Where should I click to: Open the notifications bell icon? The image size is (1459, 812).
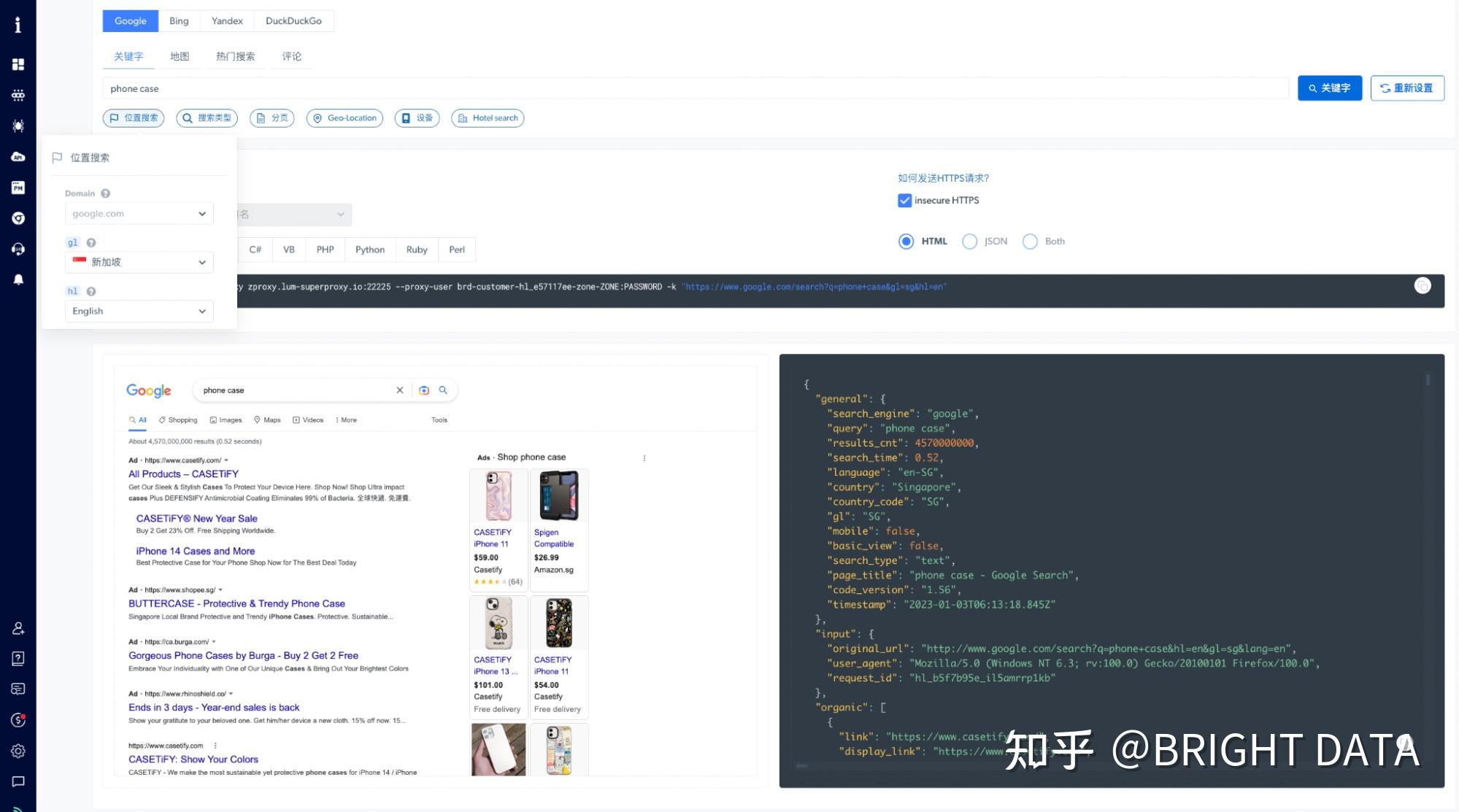[18, 279]
